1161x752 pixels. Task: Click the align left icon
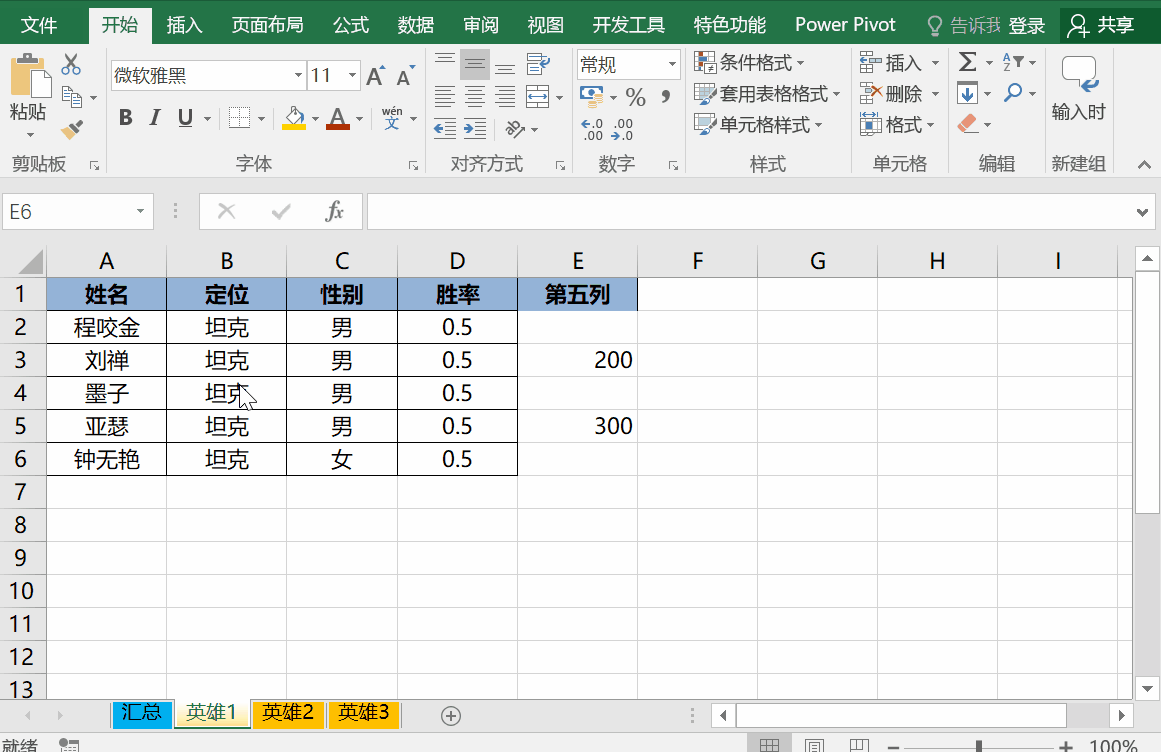pos(445,96)
